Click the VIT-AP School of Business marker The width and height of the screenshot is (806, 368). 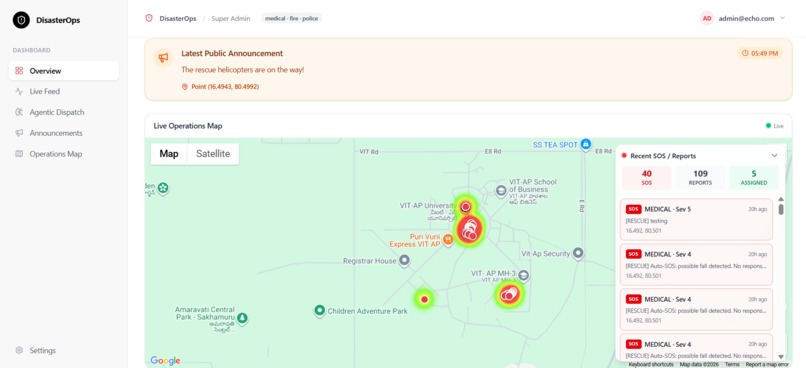point(501,191)
